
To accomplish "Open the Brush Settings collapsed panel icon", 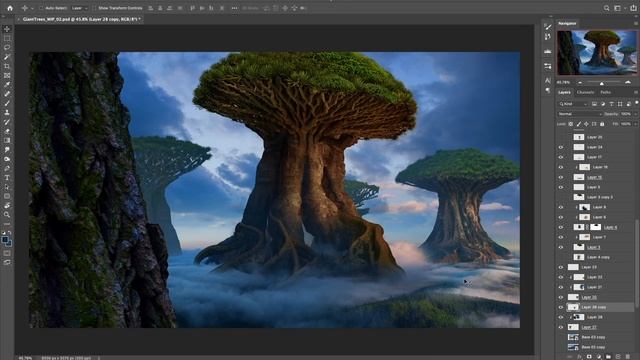I will click(548, 27).
